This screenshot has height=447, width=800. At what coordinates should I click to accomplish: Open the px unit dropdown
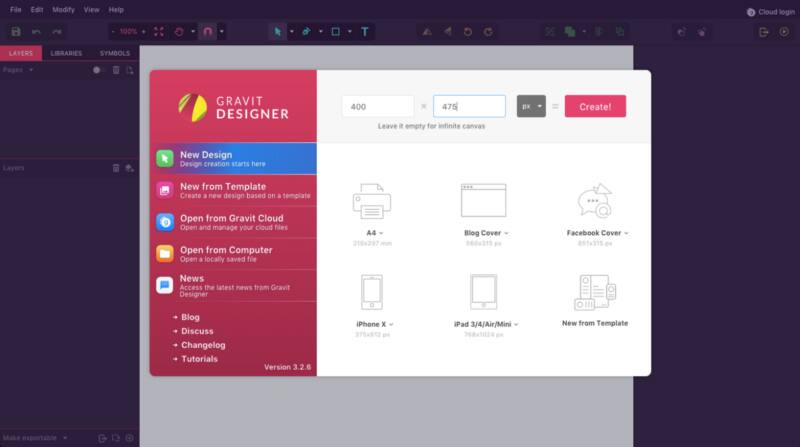(531, 106)
